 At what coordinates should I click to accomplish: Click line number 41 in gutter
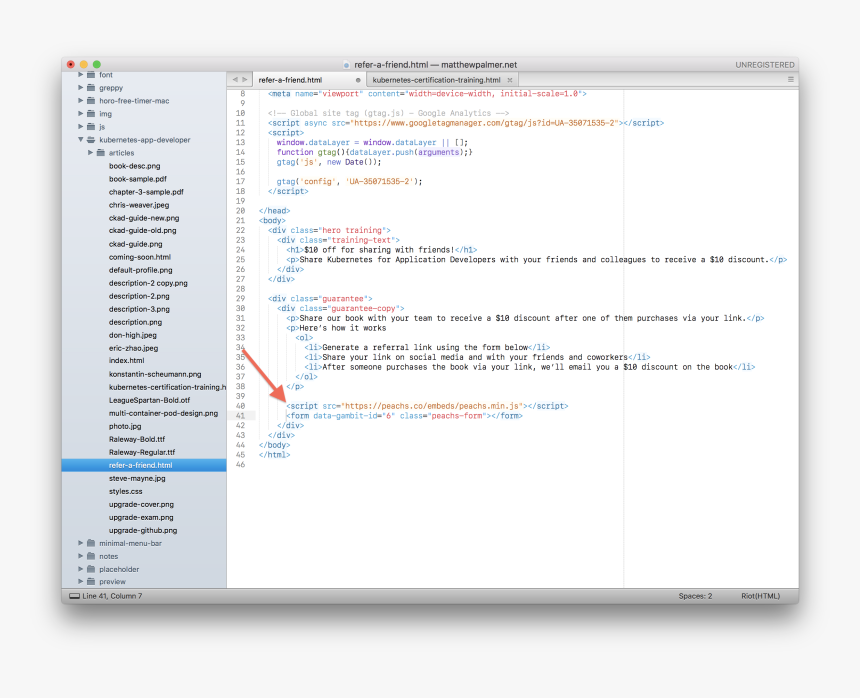click(x=240, y=416)
